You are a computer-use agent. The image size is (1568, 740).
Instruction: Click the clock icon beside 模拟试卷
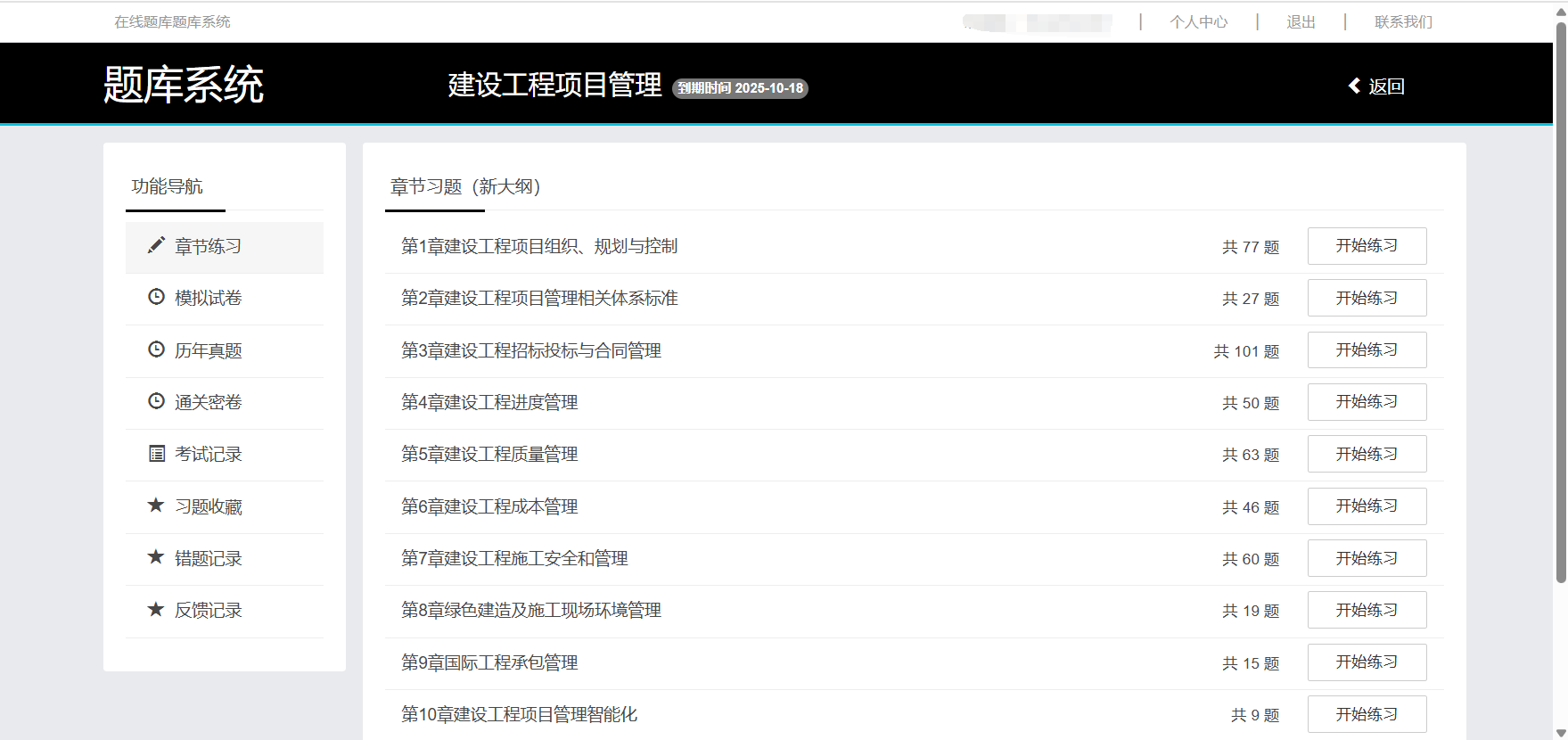tap(156, 297)
